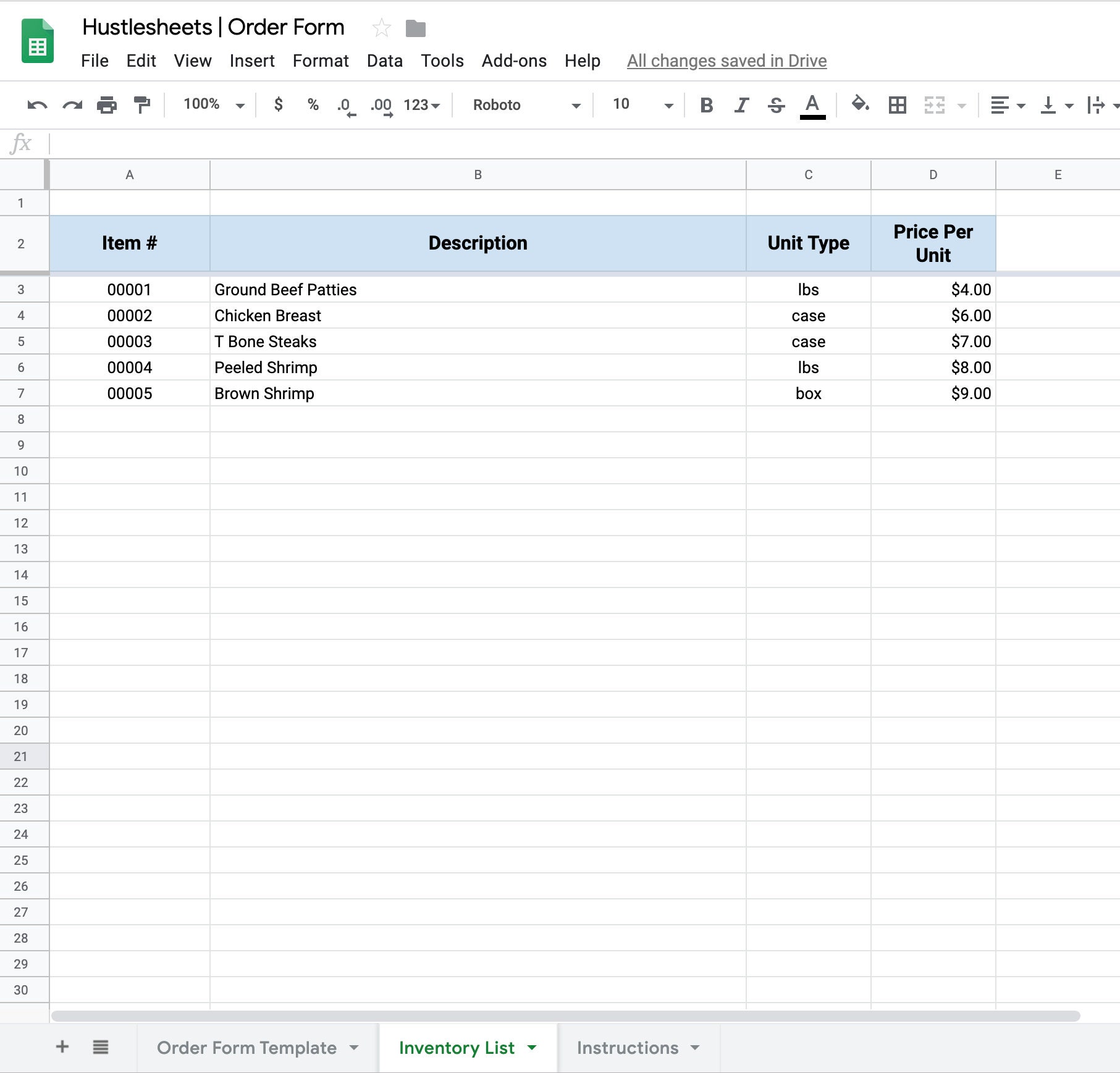Open the all sheets list icon
Image resolution: width=1120 pixels, height=1073 pixels.
[101, 1046]
